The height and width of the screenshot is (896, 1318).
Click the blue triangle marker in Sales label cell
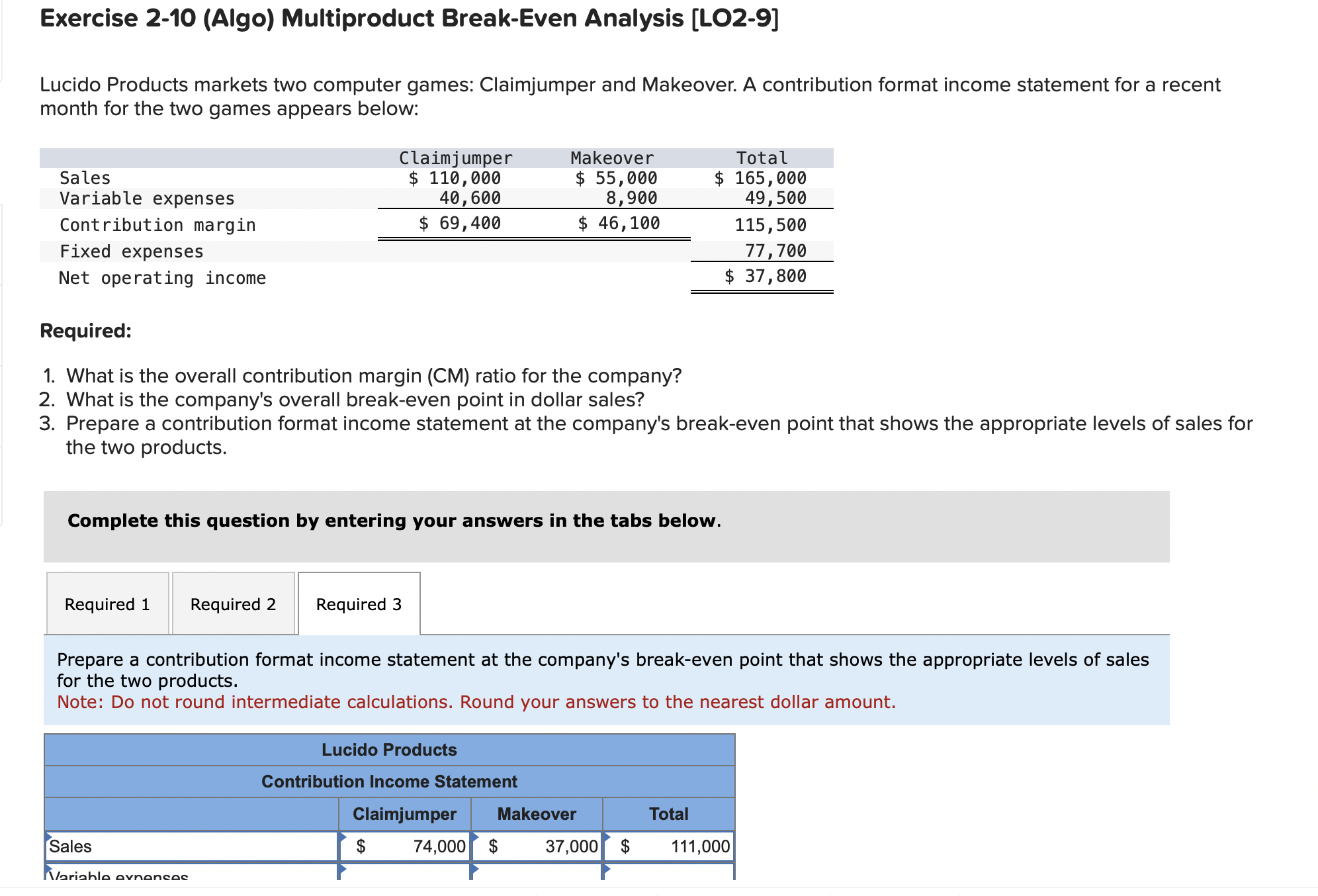[x=48, y=837]
